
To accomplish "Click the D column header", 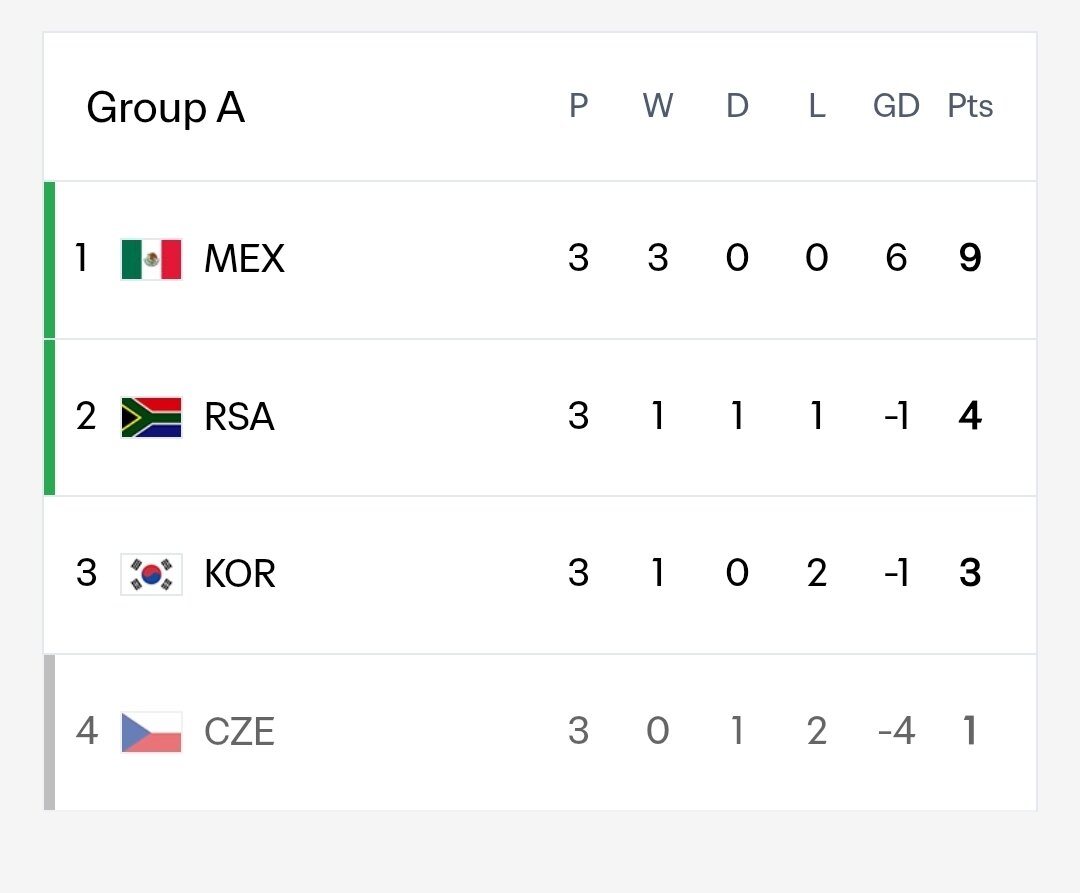I will [737, 106].
